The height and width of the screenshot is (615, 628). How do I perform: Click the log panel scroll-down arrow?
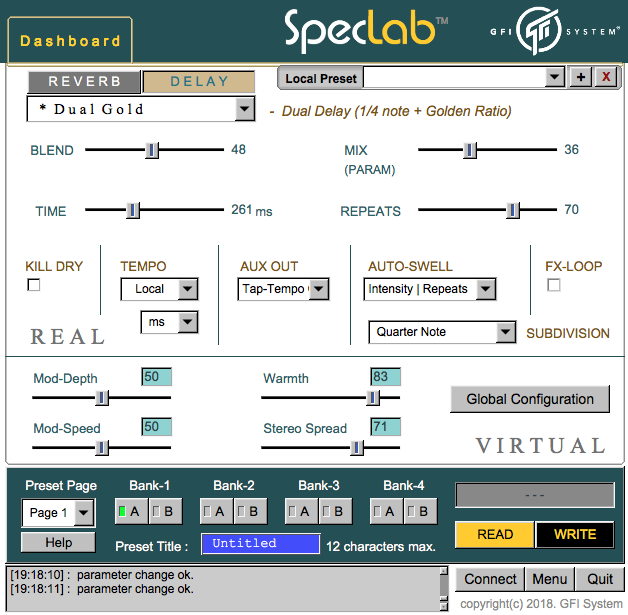pyautogui.click(x=444, y=607)
